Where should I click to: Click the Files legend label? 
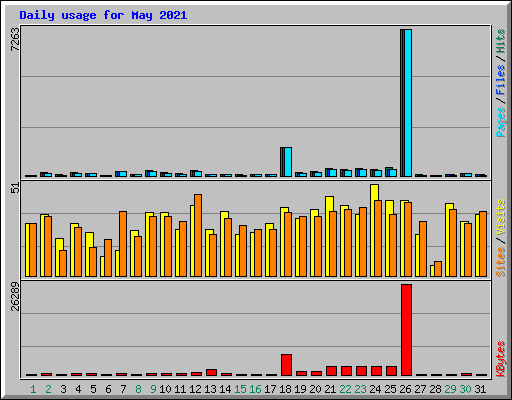coord(500,80)
